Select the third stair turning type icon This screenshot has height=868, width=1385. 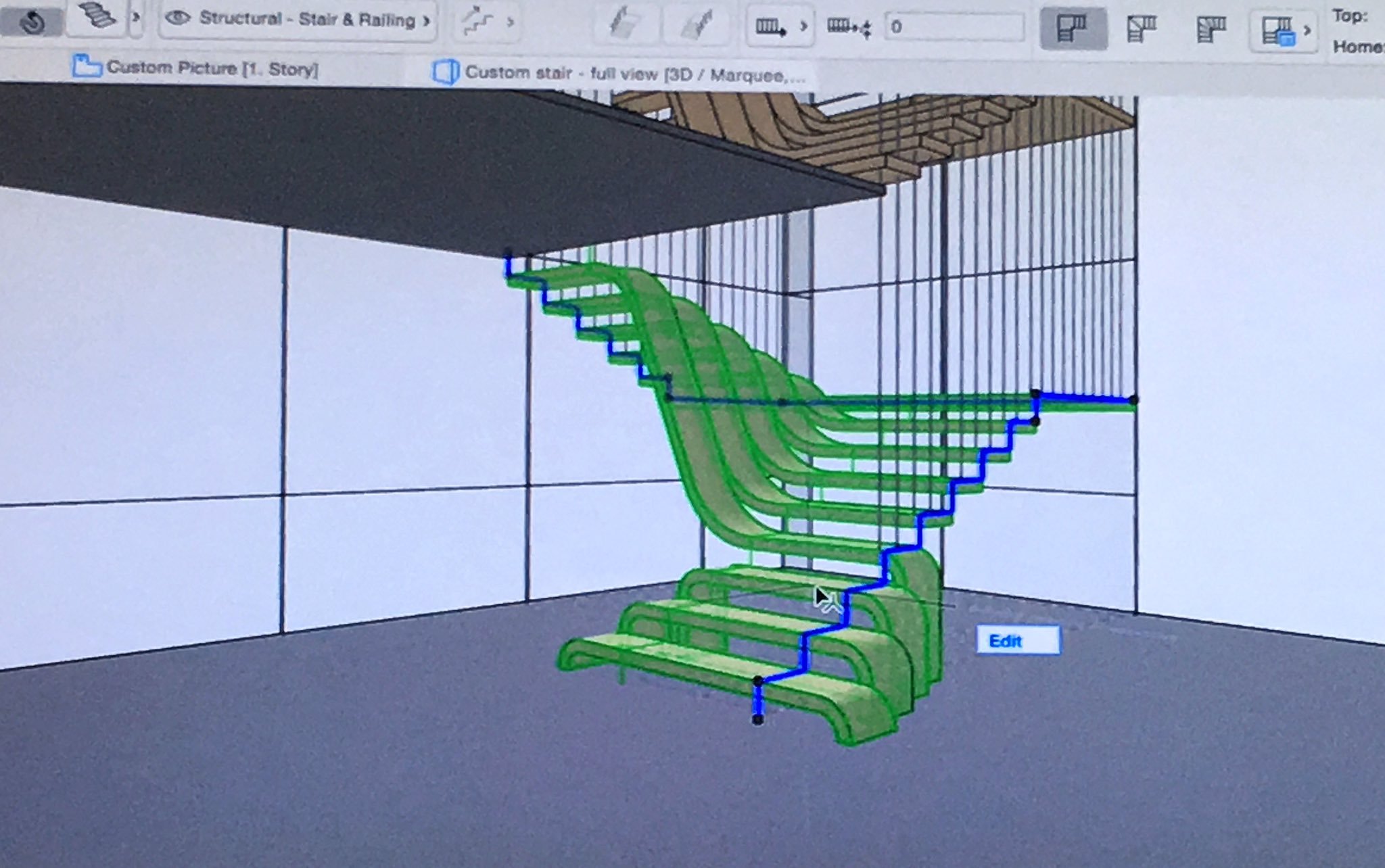[x=1211, y=30]
